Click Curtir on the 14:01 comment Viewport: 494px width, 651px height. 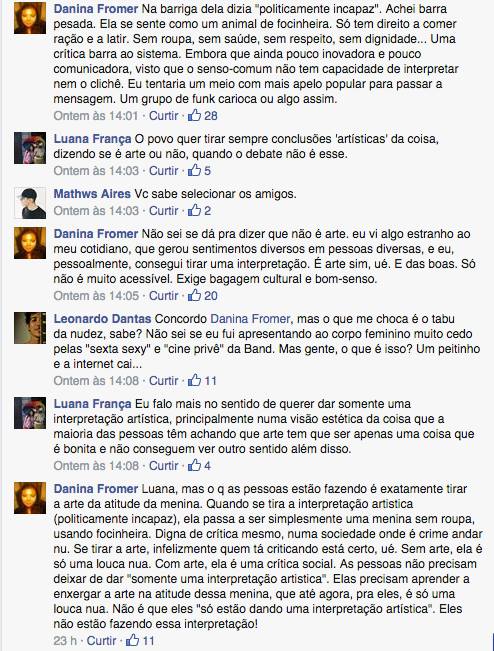coord(164,115)
